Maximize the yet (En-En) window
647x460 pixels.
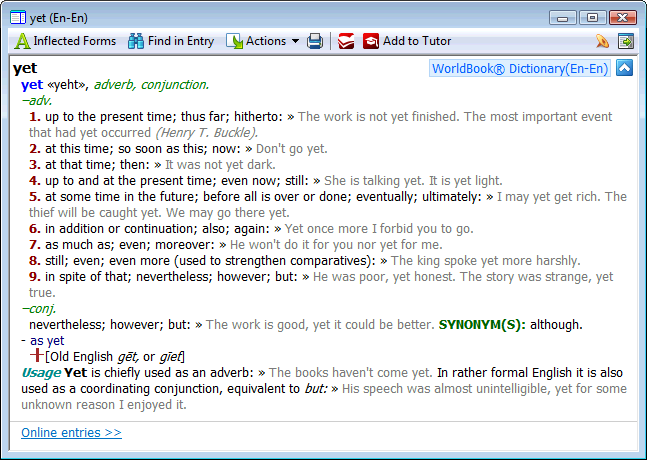[x=593, y=18]
